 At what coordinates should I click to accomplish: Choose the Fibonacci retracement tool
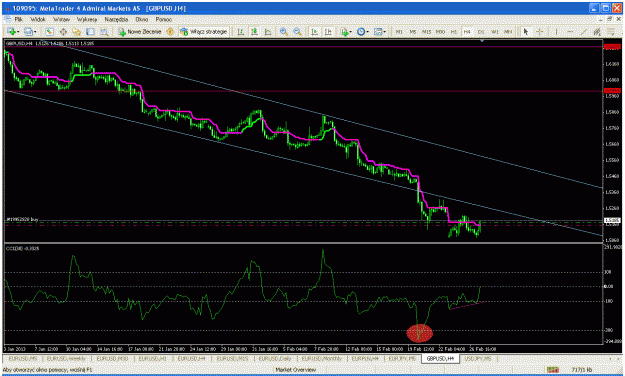pos(611,32)
